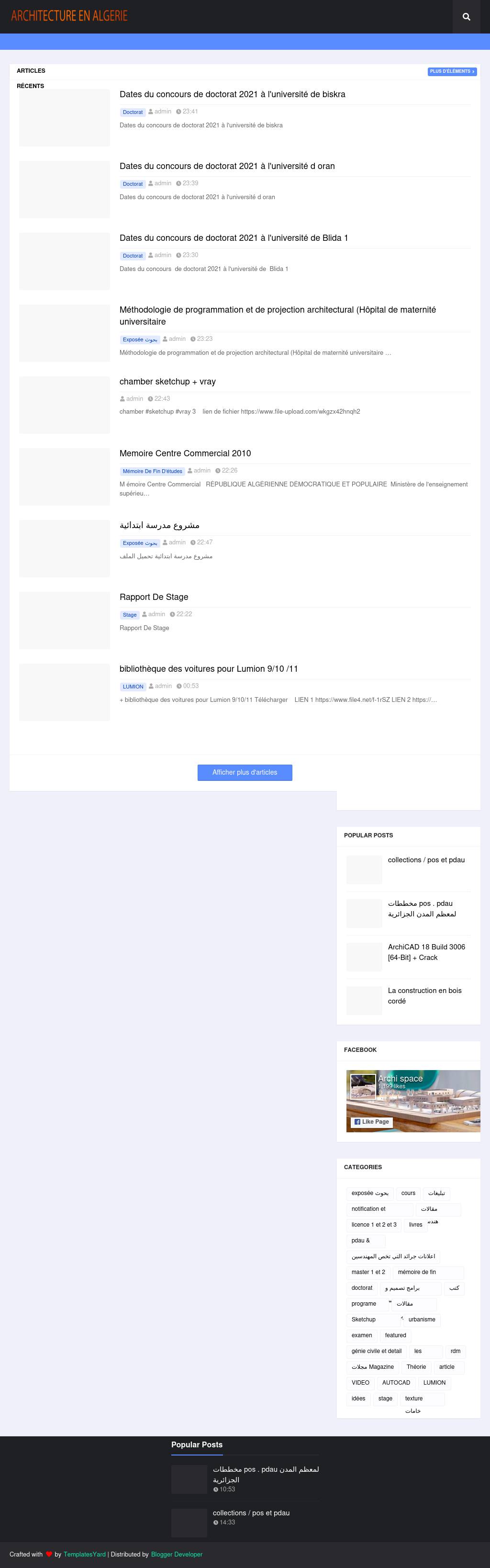Click the red heart icon in footer

click(x=49, y=1554)
